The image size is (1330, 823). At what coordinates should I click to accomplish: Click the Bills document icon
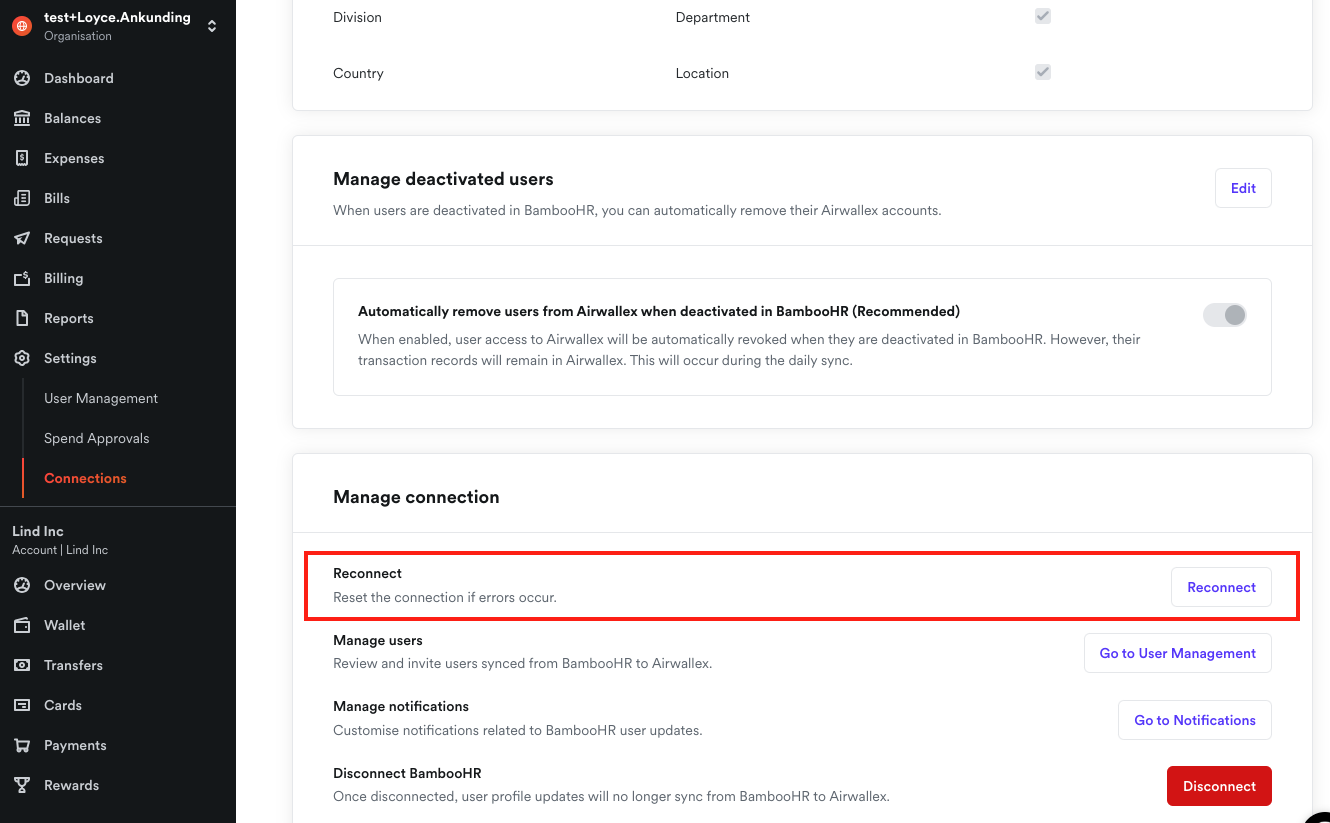22,198
